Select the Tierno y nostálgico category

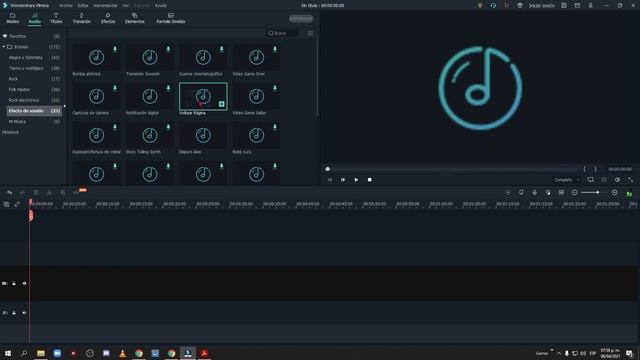26,68
